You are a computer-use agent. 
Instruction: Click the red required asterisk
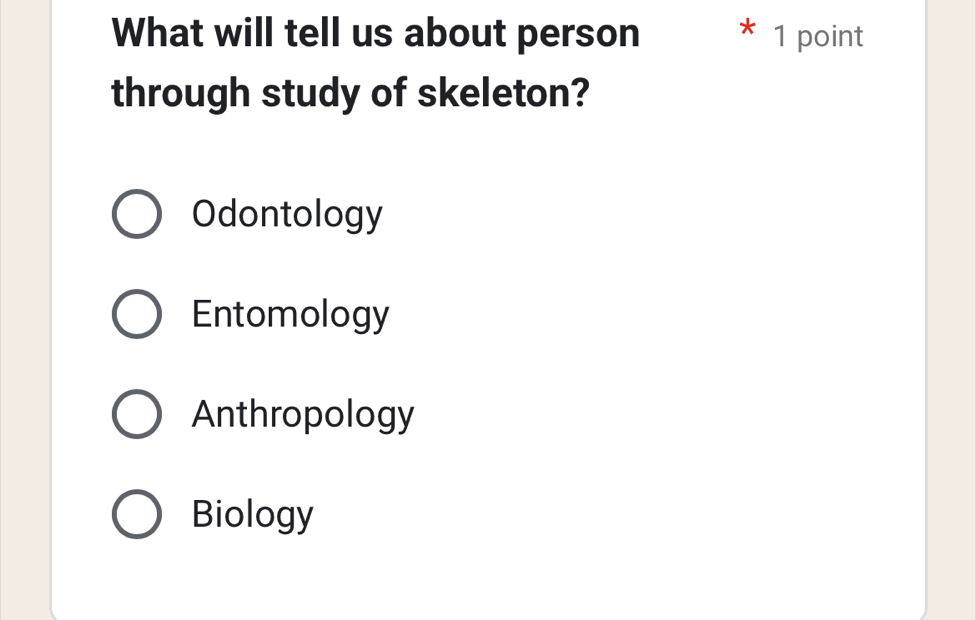point(747,33)
